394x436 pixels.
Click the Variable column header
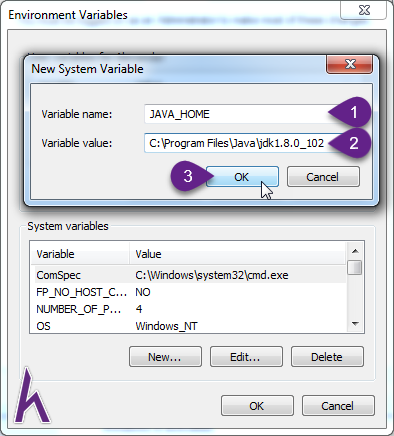(x=80, y=254)
